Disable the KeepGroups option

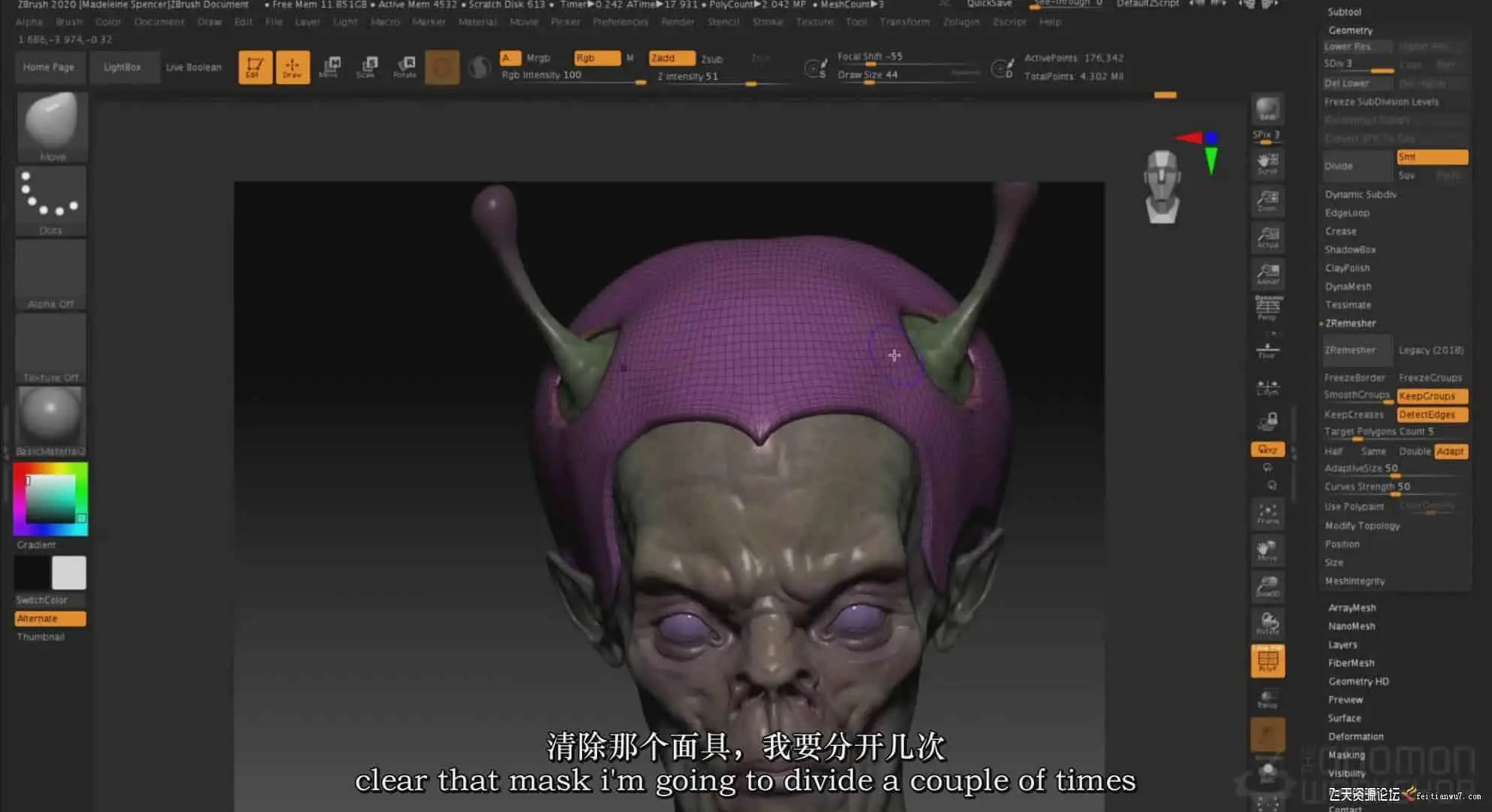tap(1432, 396)
